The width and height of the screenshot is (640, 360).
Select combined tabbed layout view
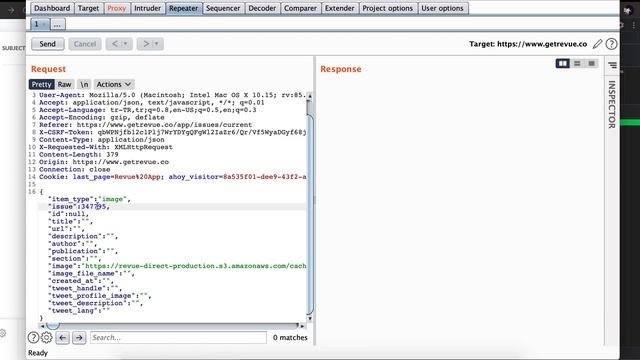point(591,63)
